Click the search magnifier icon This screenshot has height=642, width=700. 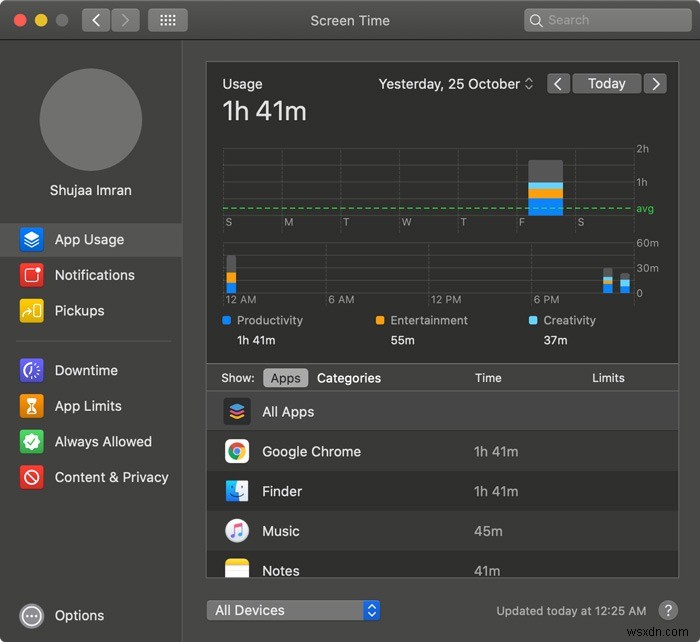coord(536,21)
